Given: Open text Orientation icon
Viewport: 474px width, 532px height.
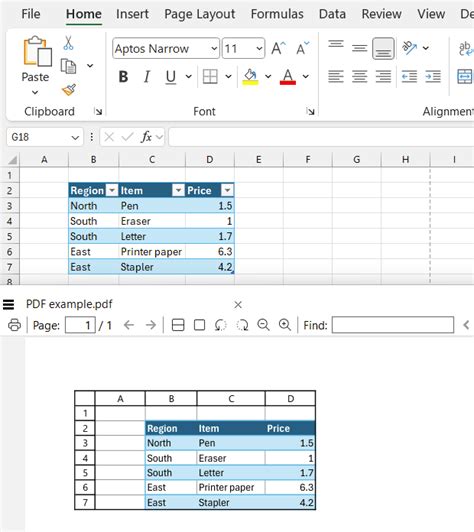Looking at the screenshot, I should pyautogui.click(x=410, y=48).
